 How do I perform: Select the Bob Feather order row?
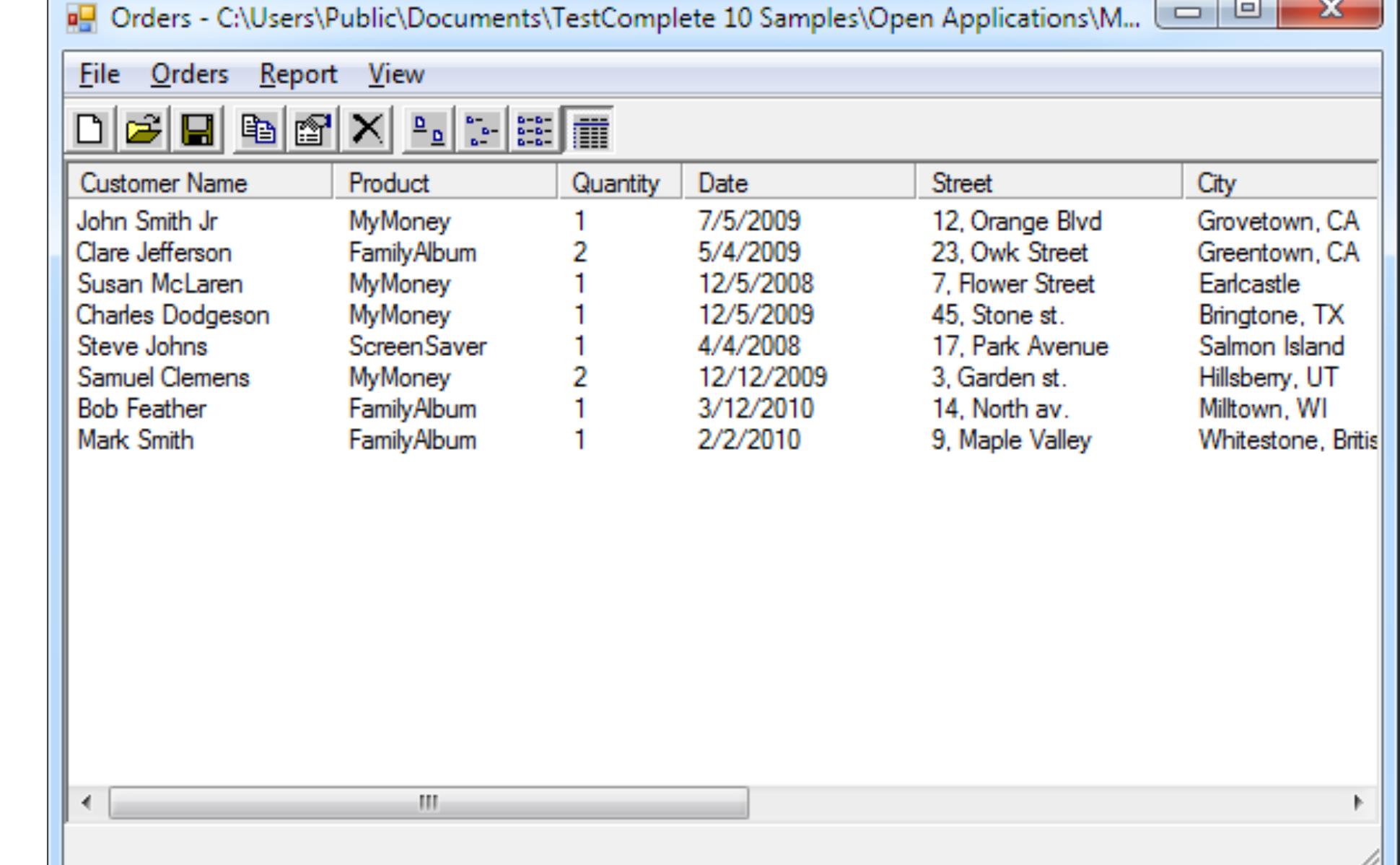coord(141,409)
